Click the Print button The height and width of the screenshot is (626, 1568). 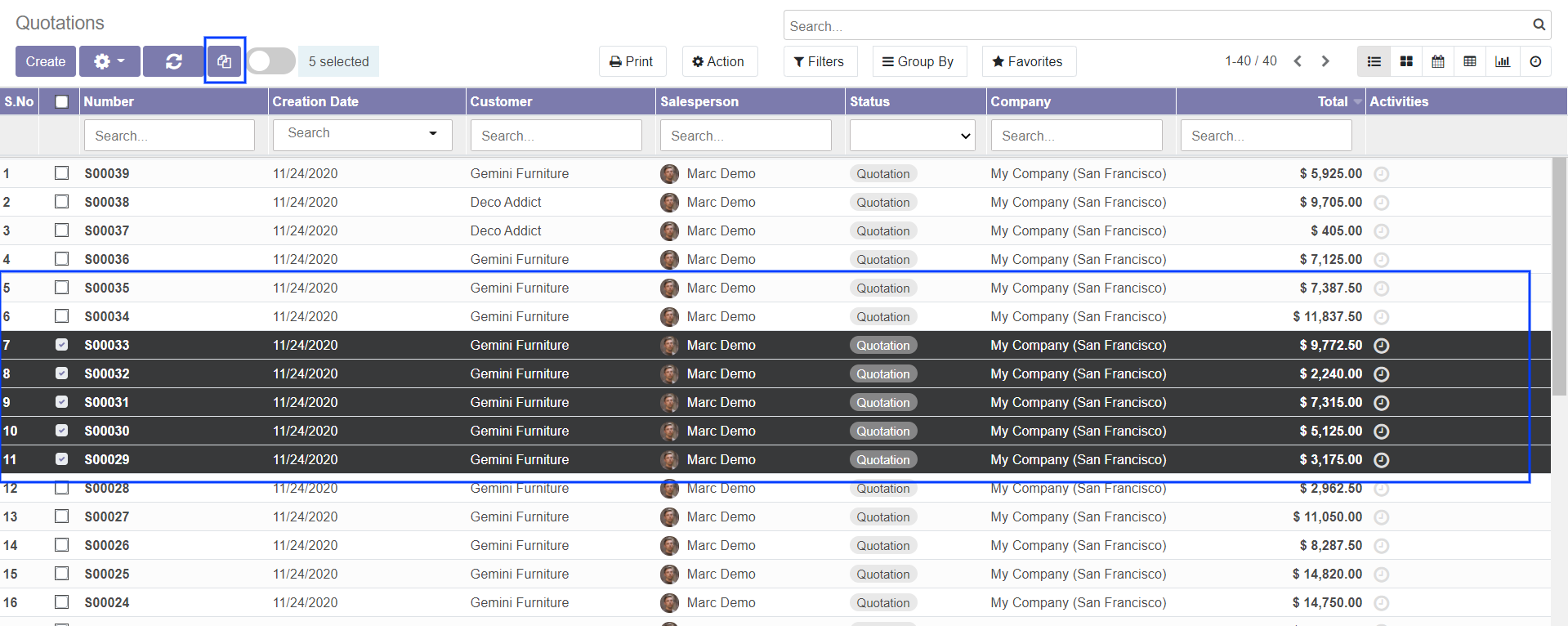click(x=632, y=61)
